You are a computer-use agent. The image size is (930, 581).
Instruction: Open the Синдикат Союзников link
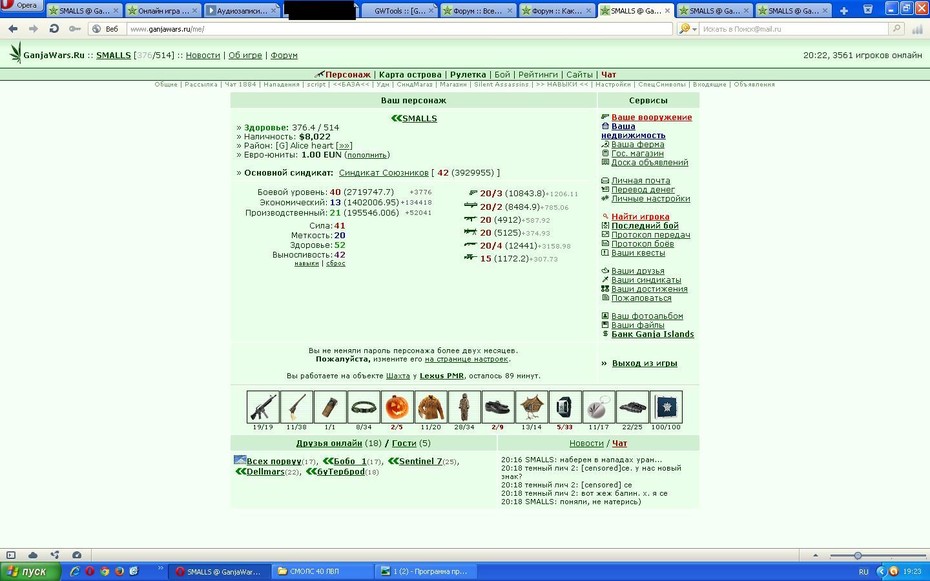pos(383,173)
